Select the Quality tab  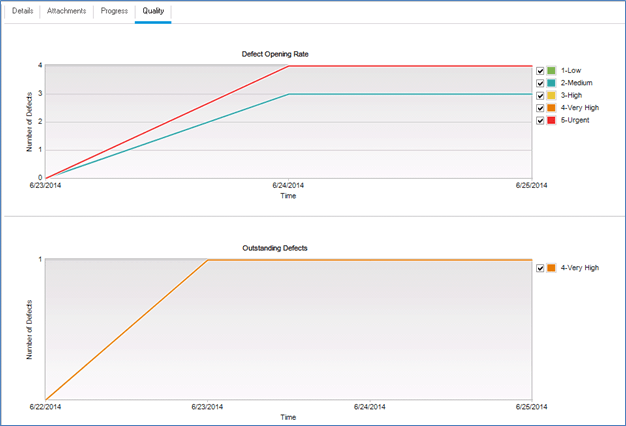coord(153,11)
